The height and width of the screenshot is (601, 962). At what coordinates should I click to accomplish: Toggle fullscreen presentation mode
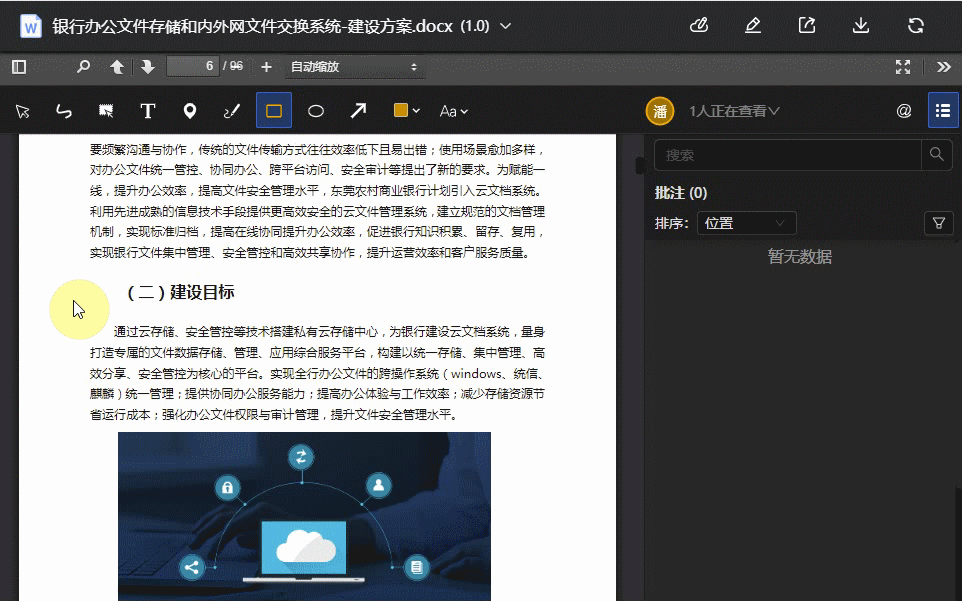[x=903, y=67]
